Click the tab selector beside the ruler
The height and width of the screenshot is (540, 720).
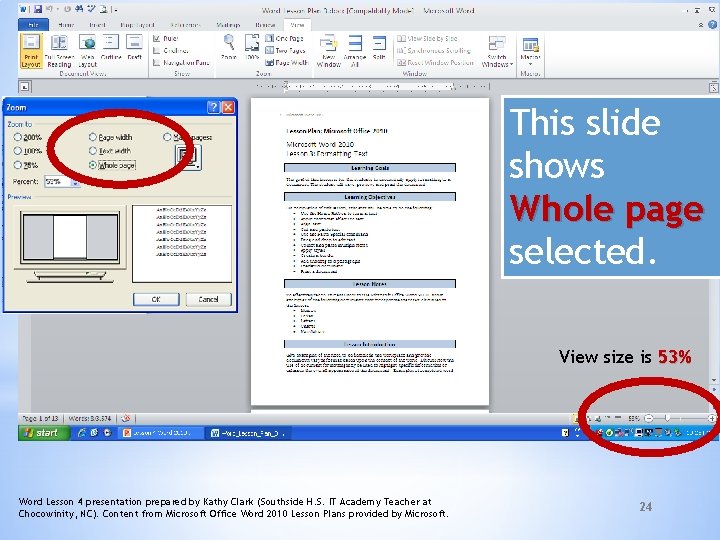point(25,86)
